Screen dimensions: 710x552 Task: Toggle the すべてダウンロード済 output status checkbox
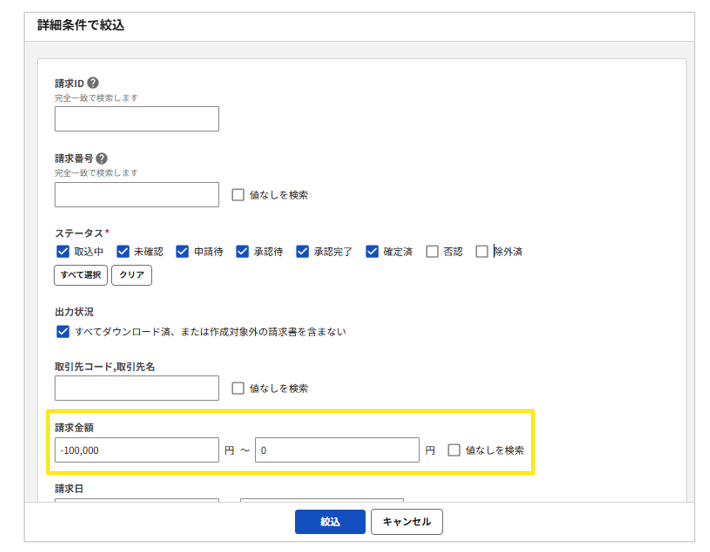(x=63, y=331)
